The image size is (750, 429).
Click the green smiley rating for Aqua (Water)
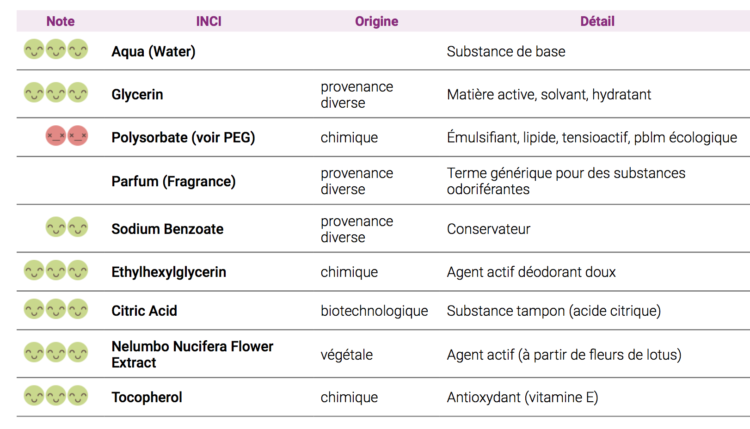(x=56, y=50)
